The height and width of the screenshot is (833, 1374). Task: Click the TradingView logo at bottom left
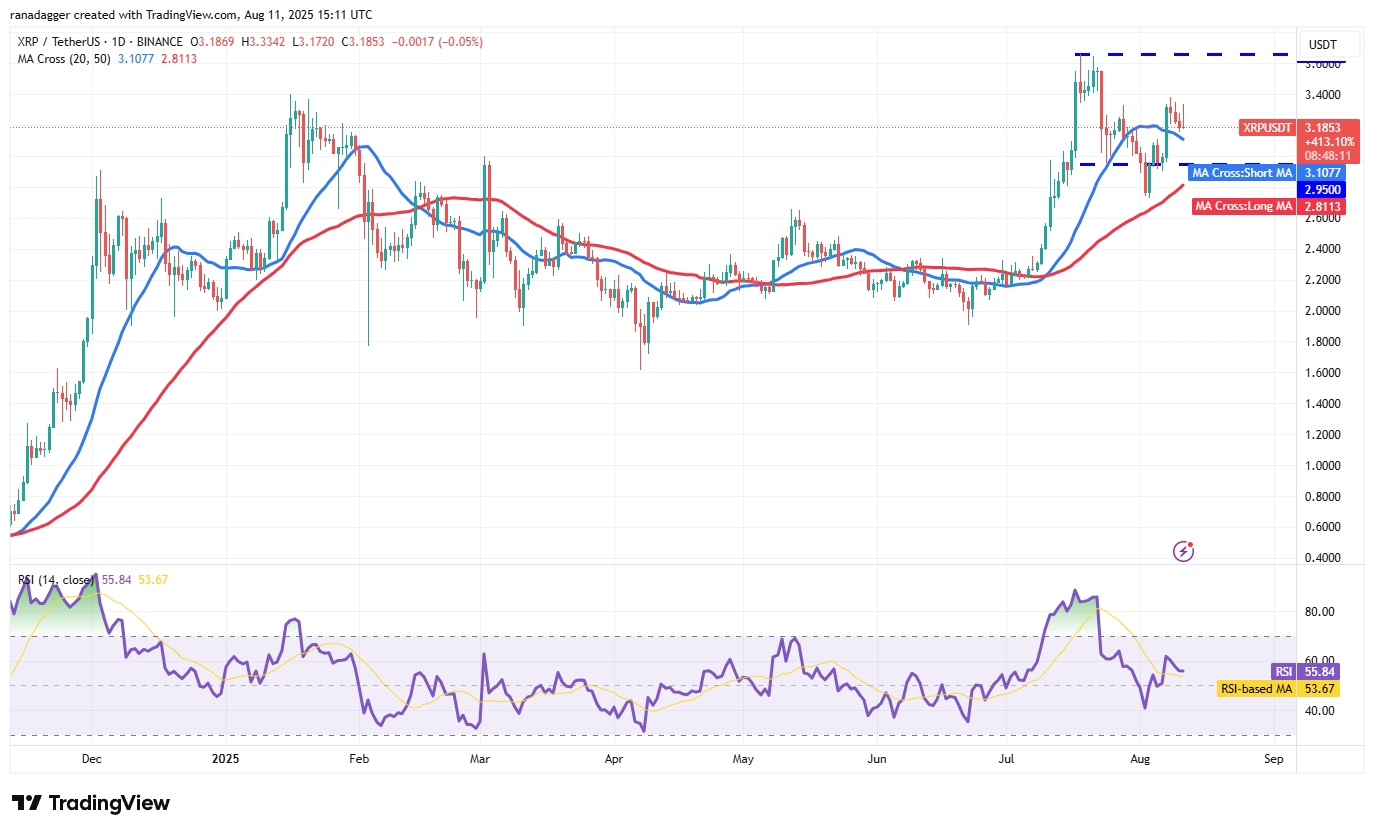coord(91,803)
